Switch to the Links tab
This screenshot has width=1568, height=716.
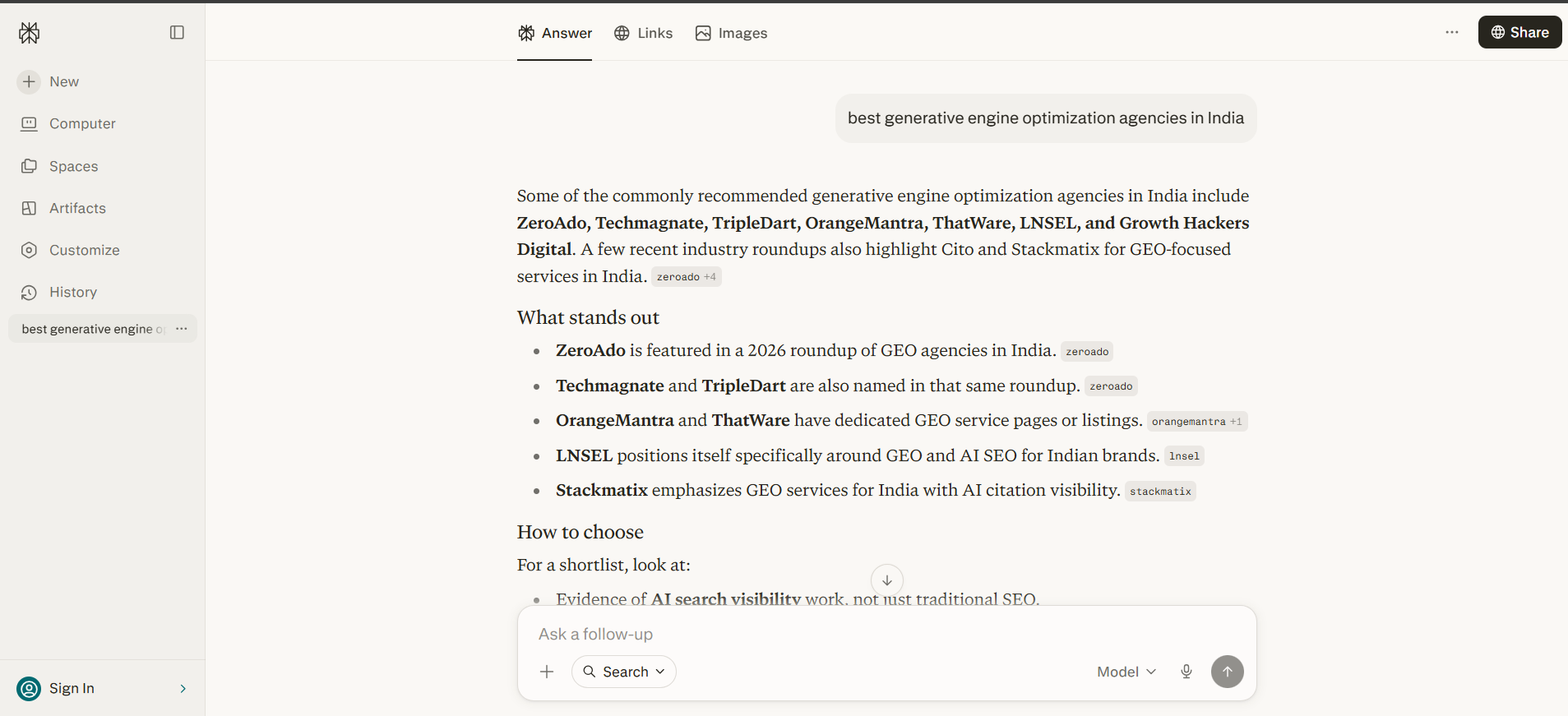click(x=643, y=33)
